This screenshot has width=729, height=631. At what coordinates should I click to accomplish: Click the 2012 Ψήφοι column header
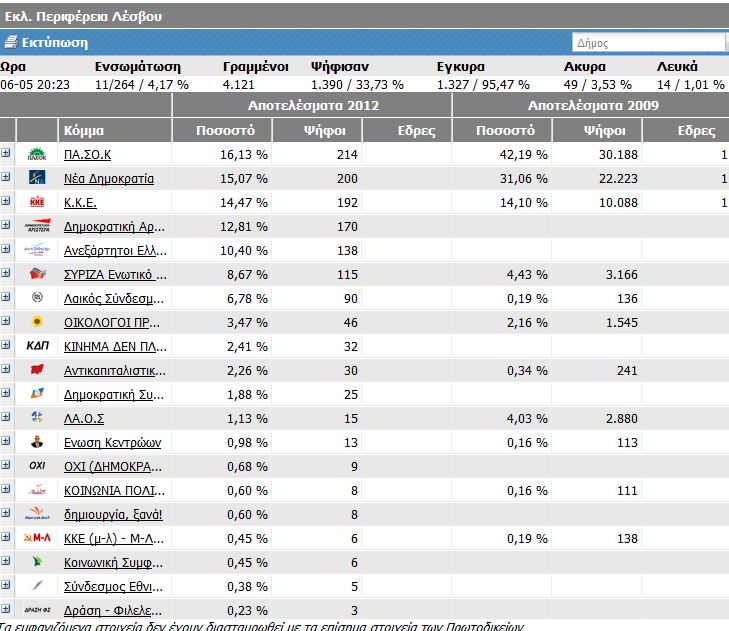(x=317, y=130)
